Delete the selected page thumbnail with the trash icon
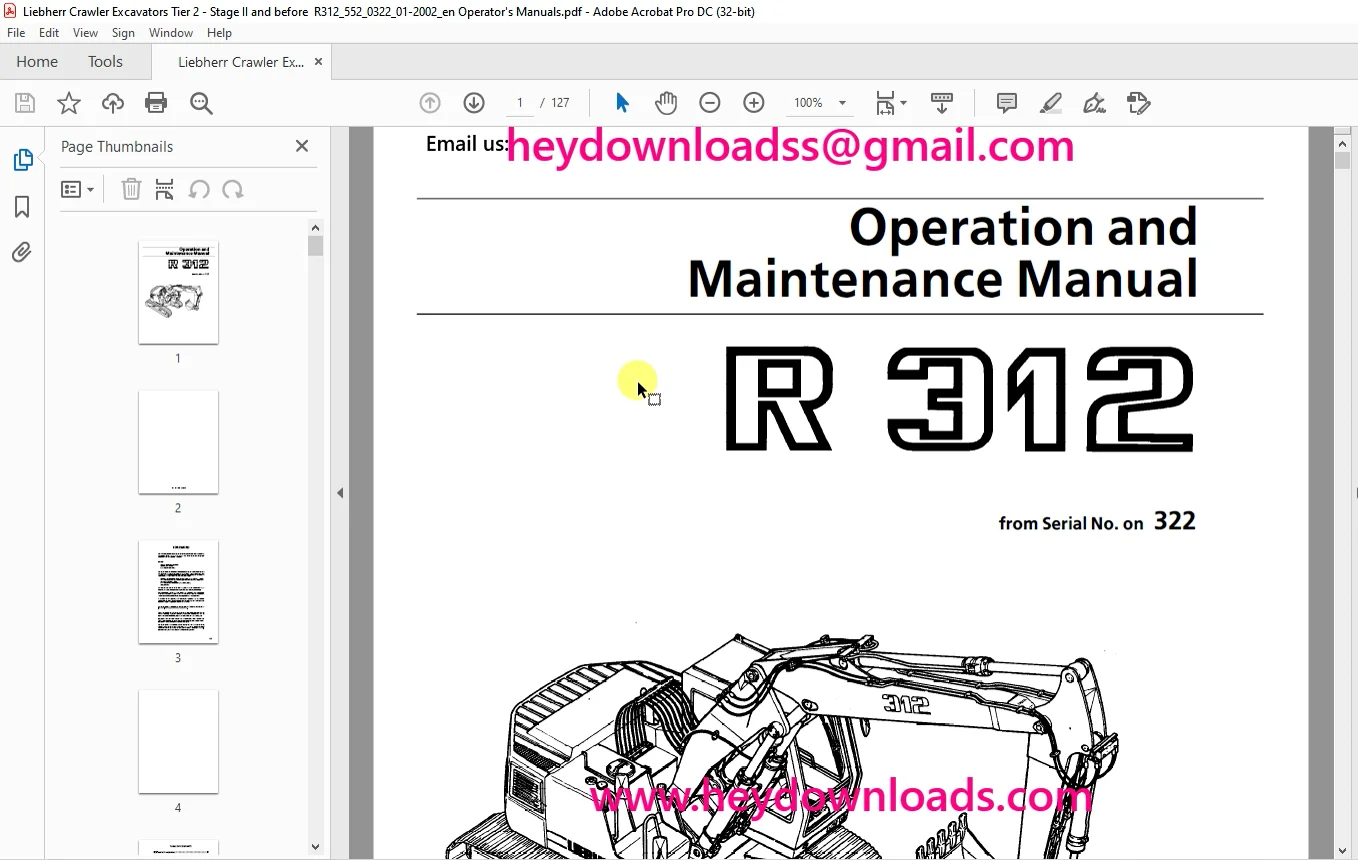1358x860 pixels. [131, 189]
